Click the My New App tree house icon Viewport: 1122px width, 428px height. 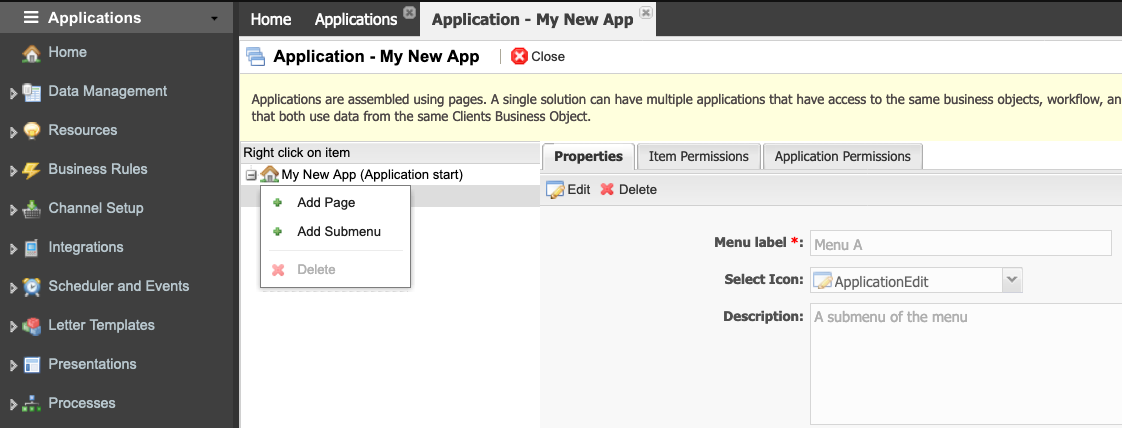pos(269,174)
